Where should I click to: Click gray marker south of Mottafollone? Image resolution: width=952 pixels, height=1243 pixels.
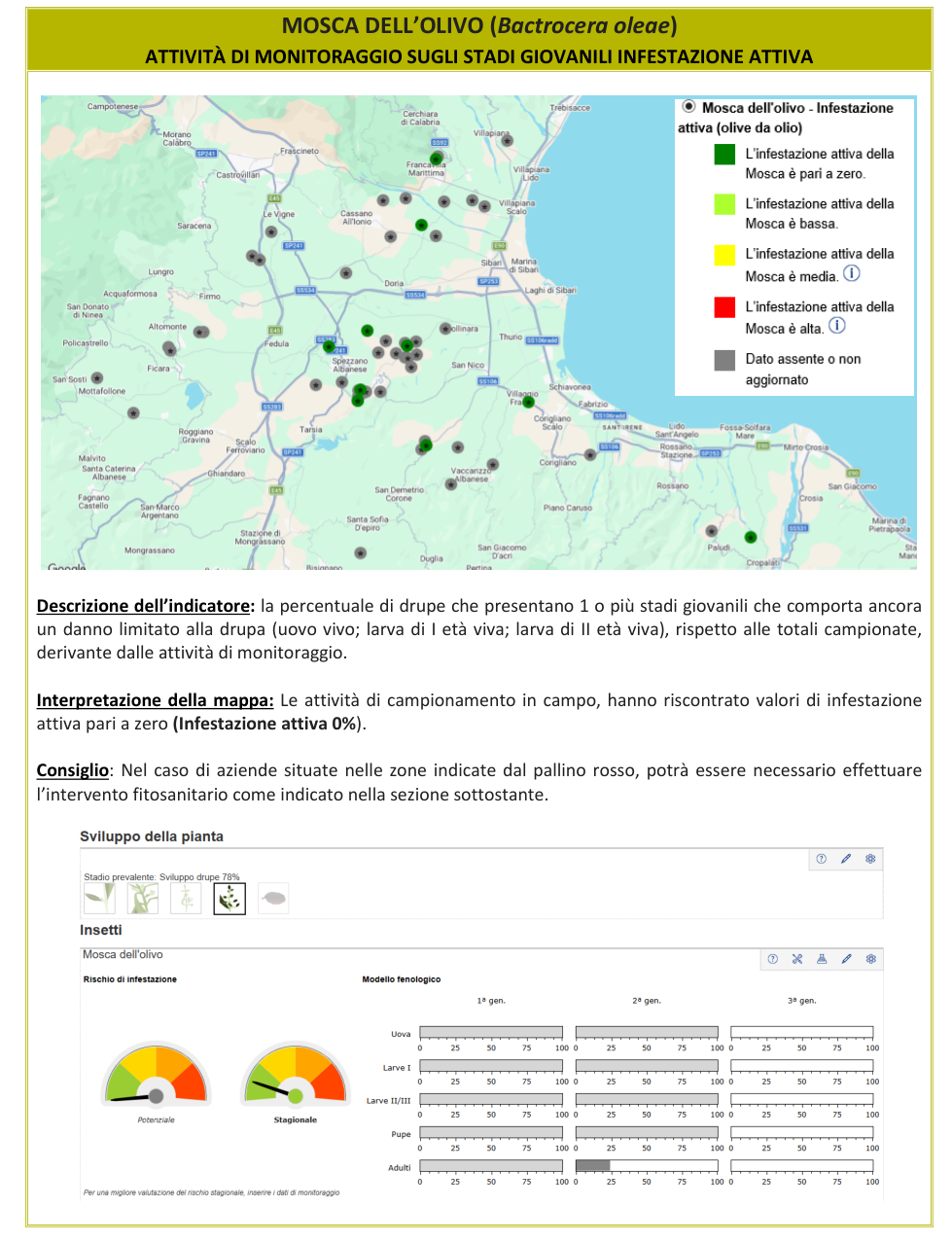click(133, 412)
